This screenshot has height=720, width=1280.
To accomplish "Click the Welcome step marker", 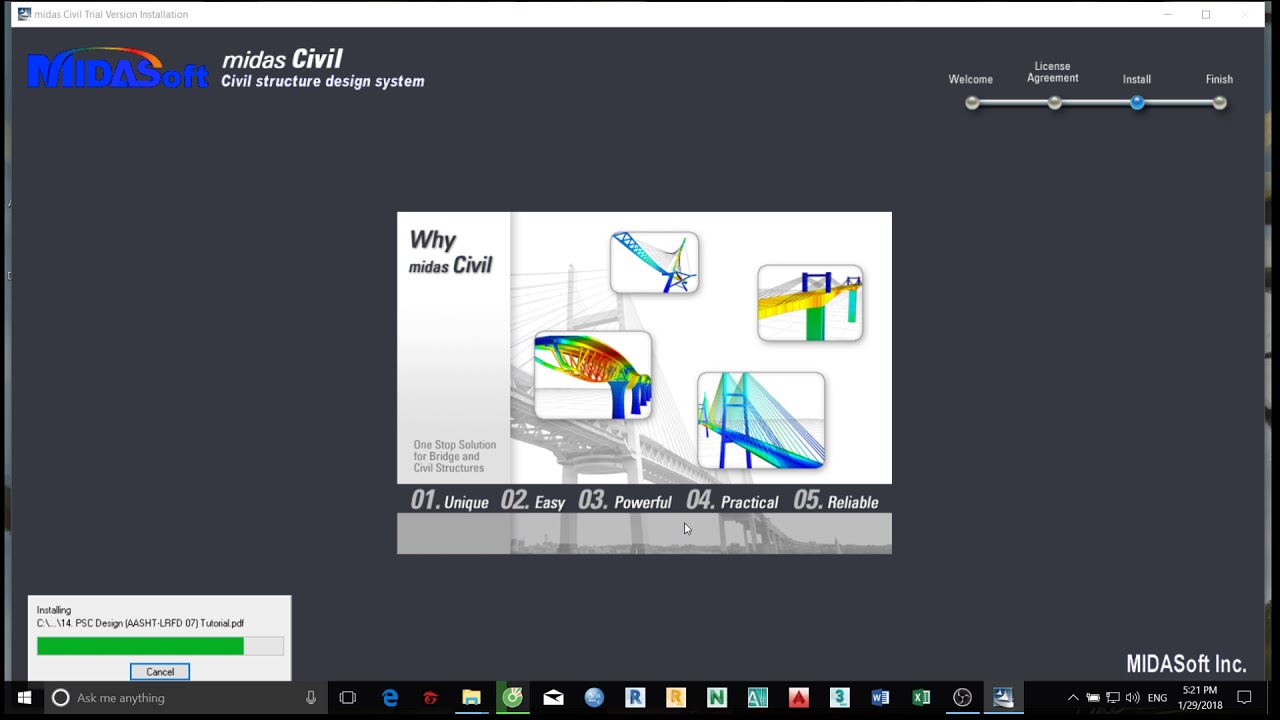I will [972, 103].
